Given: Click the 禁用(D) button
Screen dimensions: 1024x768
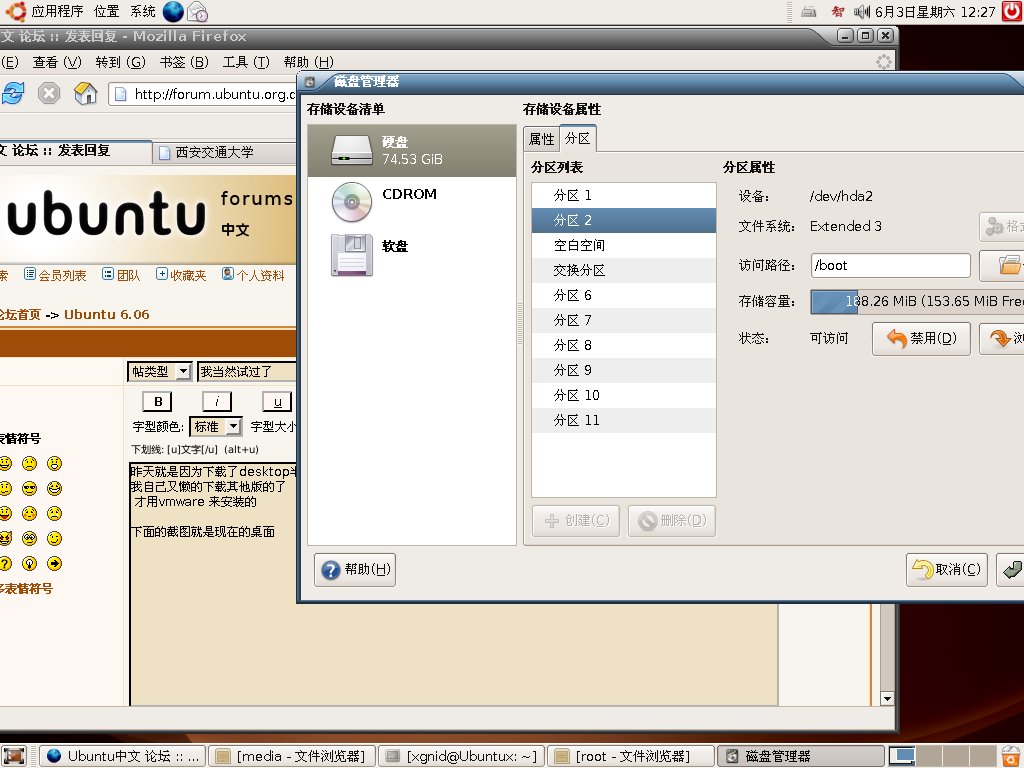Looking at the screenshot, I should click(921, 338).
